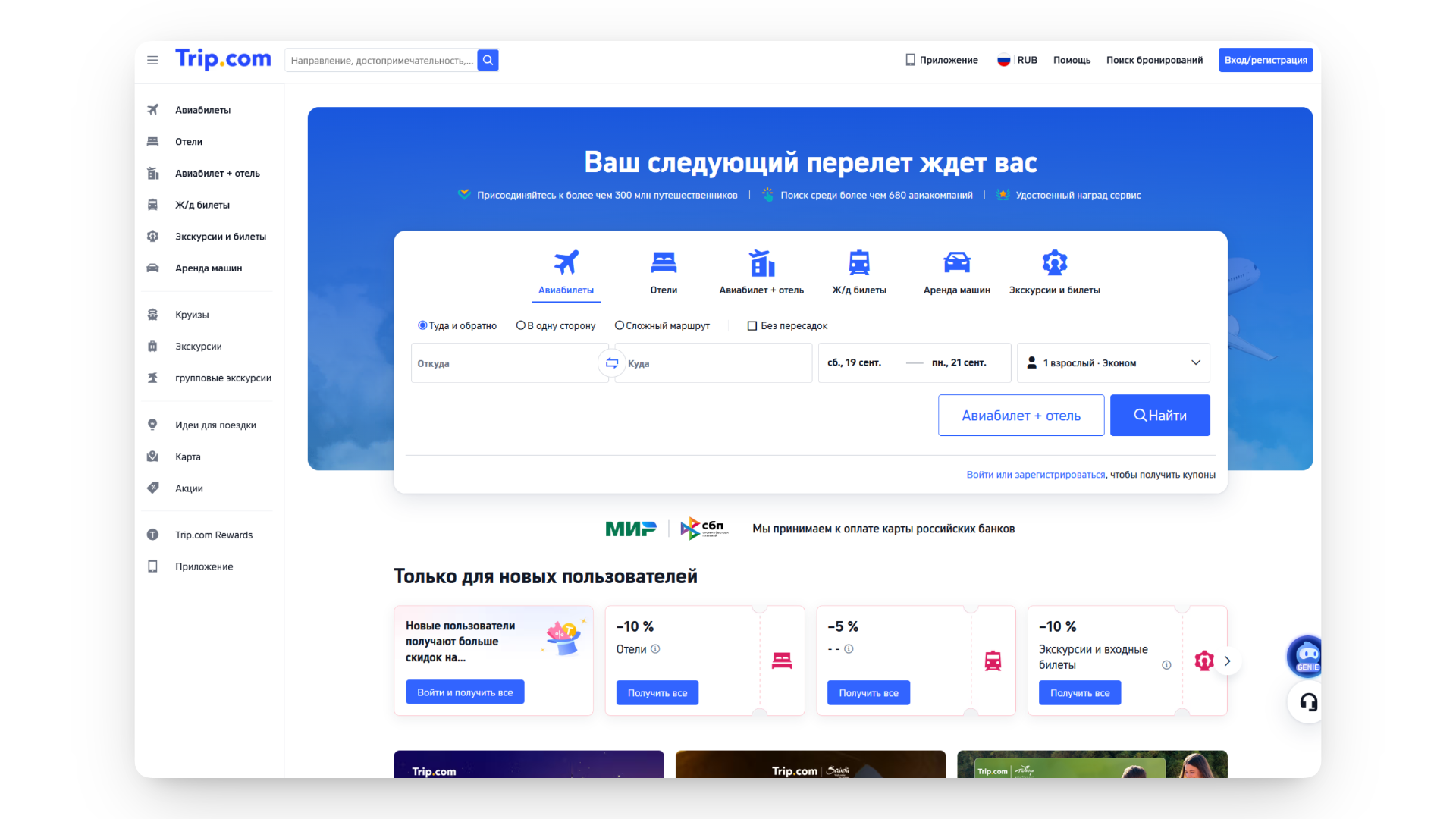Switch to Экскурсии и билеты search tab
This screenshot has height=819, width=1456.
point(1054,273)
